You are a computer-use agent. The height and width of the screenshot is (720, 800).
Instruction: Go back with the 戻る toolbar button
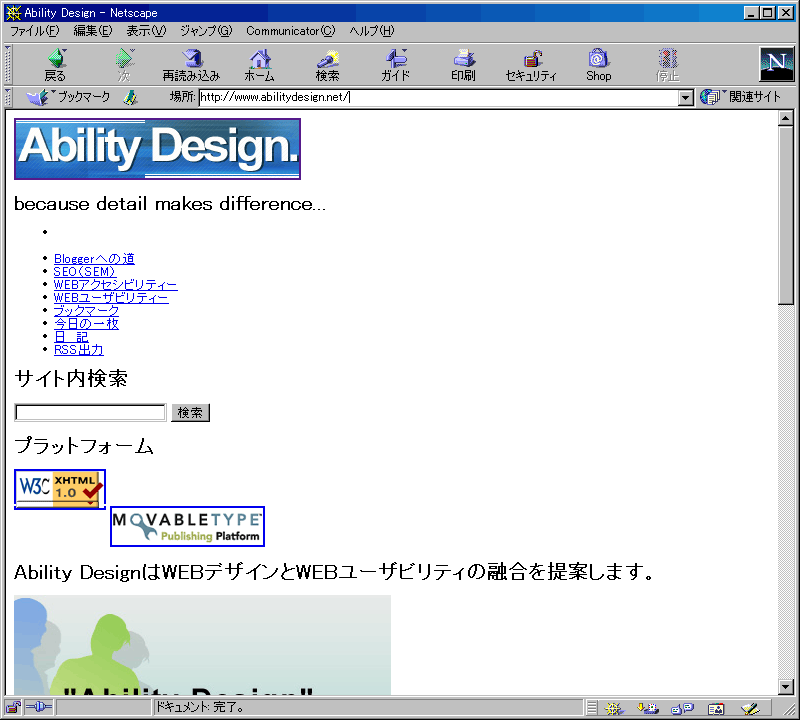click(x=56, y=65)
